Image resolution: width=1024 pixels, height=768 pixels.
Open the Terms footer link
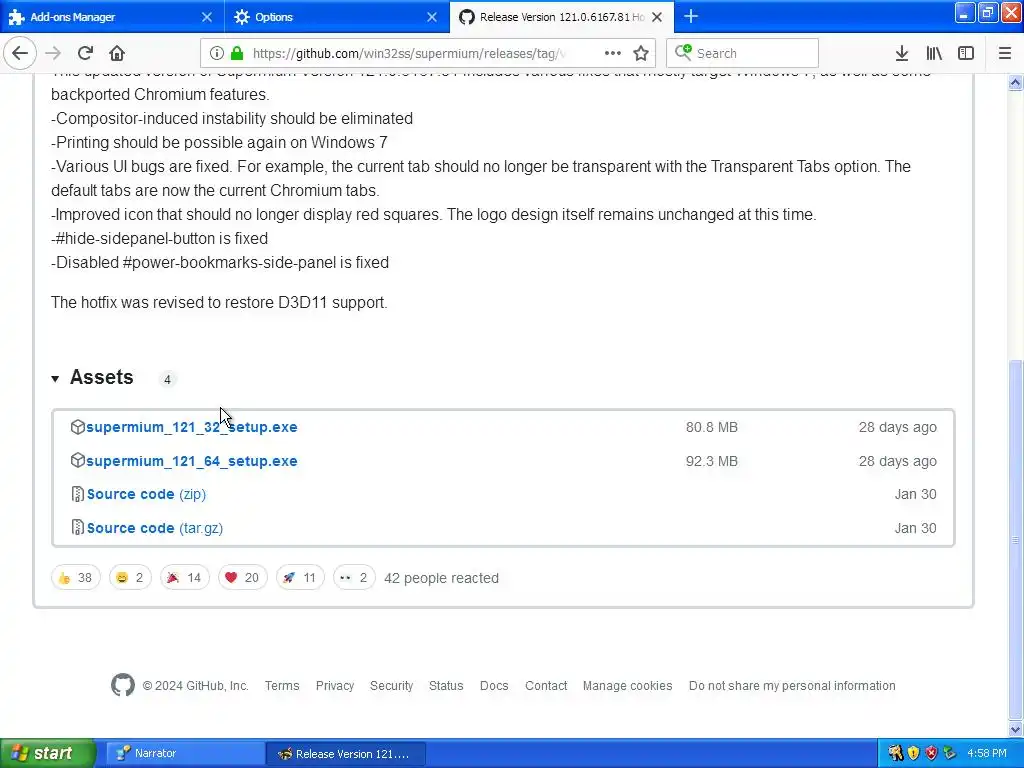(x=282, y=686)
